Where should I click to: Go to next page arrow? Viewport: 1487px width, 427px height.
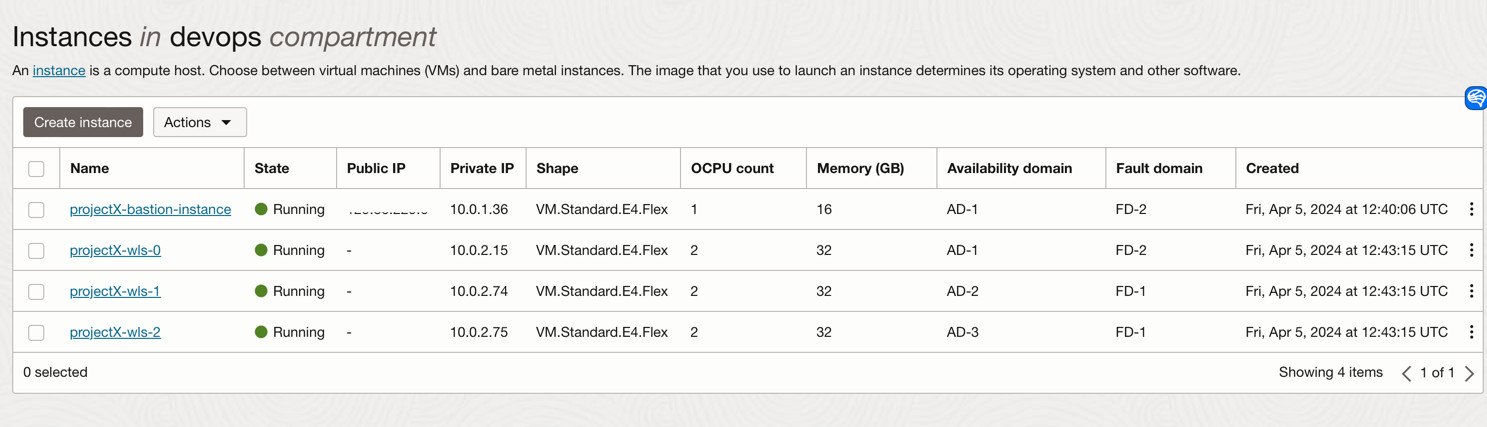tap(1469, 373)
